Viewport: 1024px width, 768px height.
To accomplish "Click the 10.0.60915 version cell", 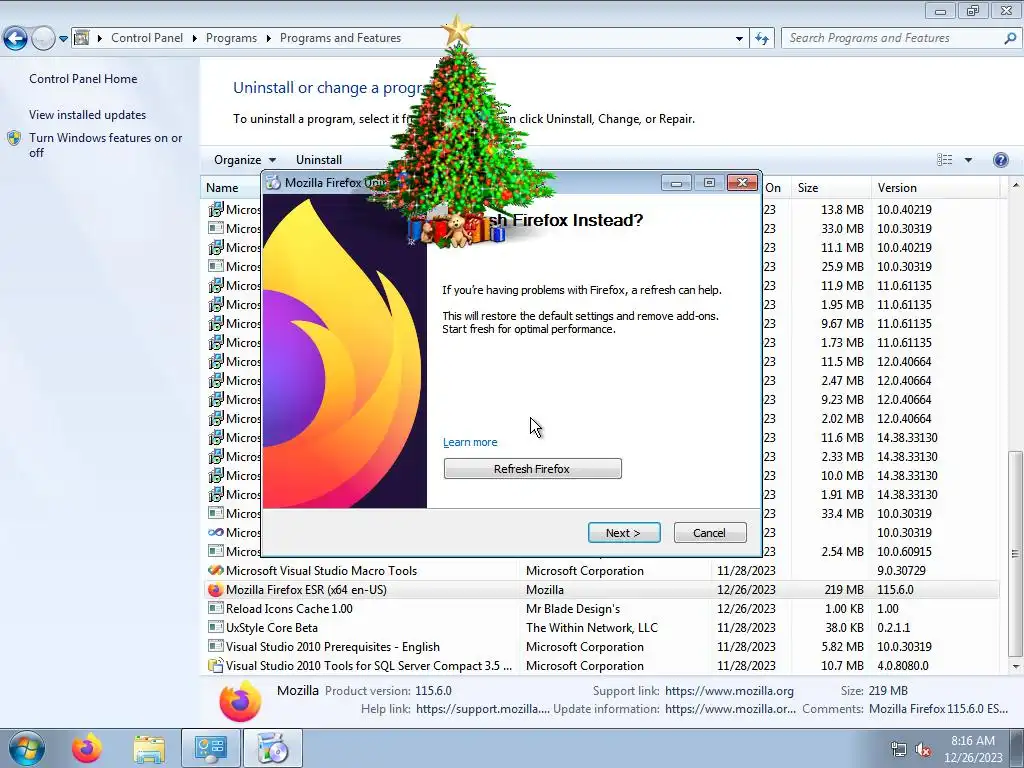I will click(x=904, y=551).
